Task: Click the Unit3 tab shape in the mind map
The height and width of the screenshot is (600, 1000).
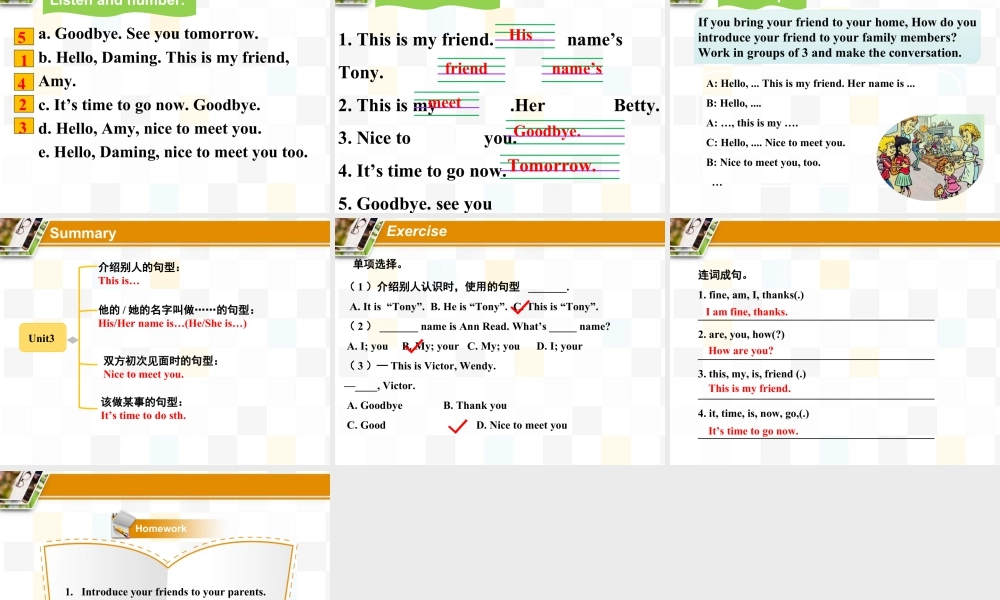Action: click(42, 338)
